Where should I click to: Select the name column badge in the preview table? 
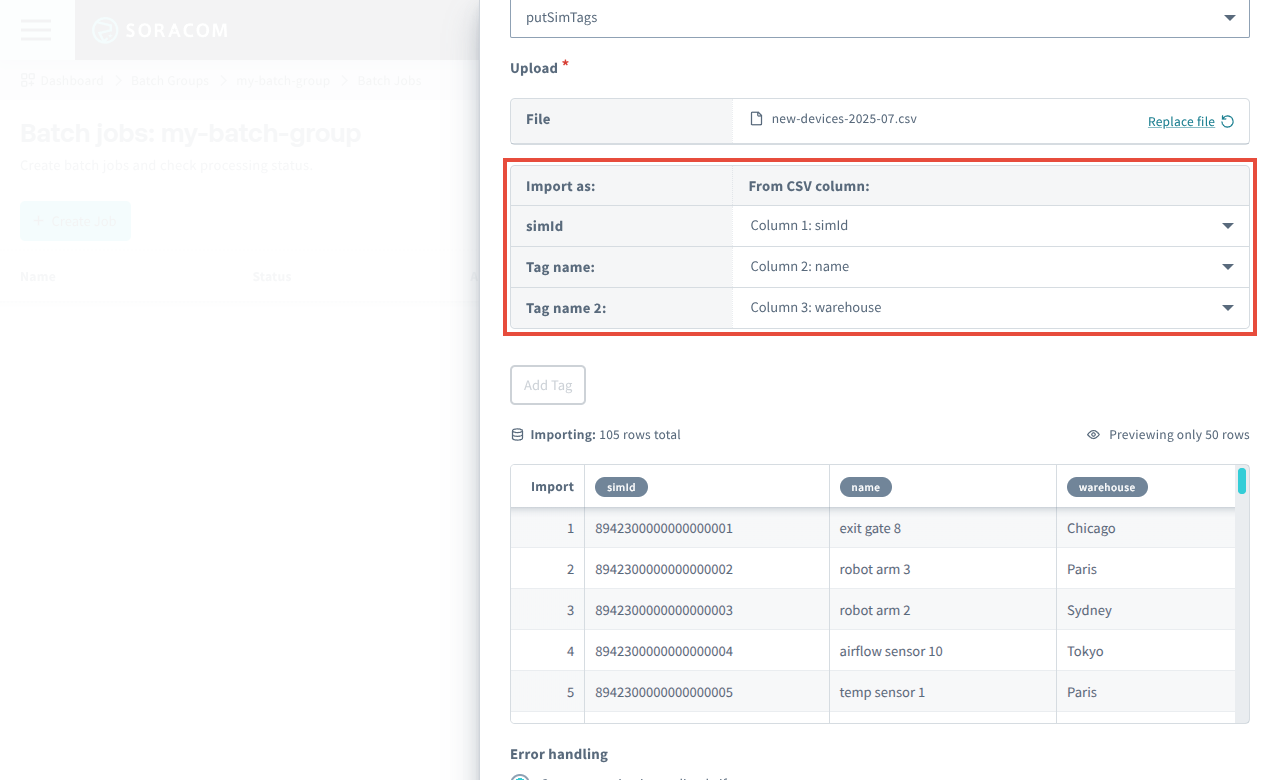pos(865,487)
